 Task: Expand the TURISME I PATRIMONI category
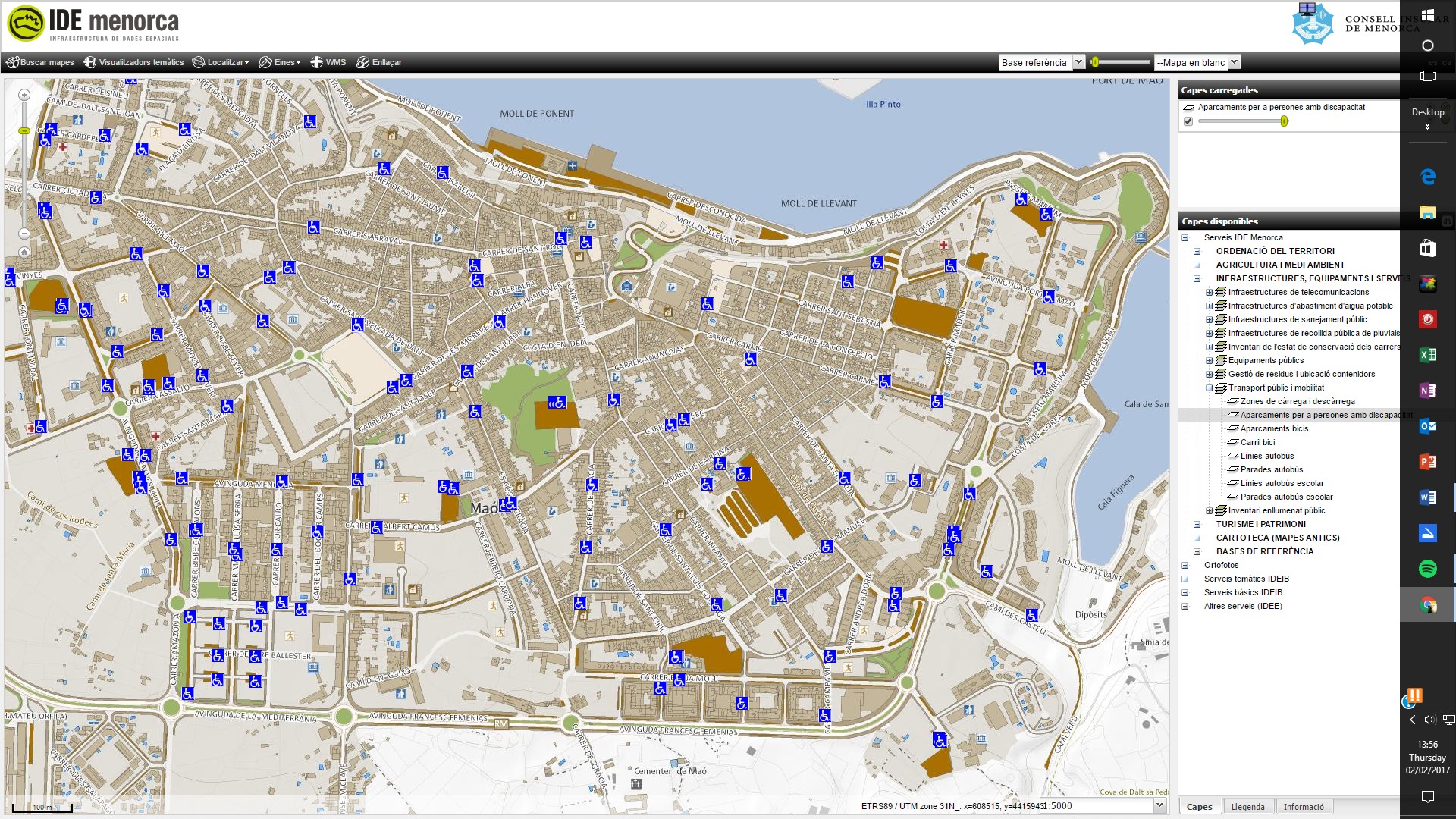1197,524
